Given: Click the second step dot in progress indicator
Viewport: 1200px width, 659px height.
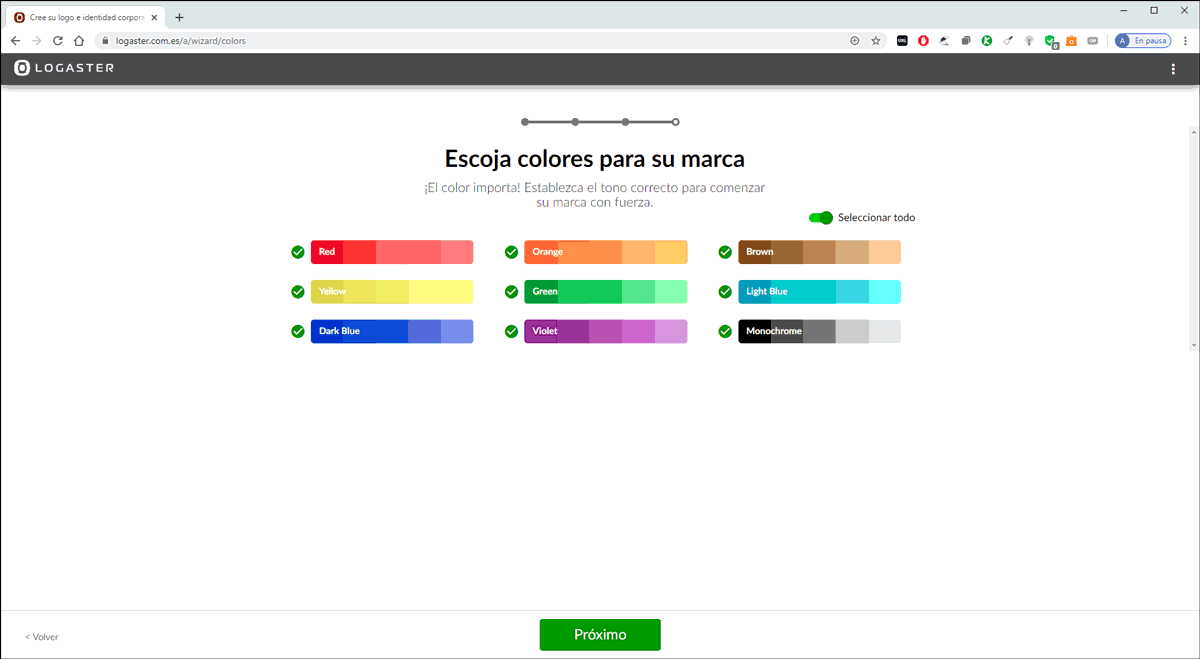Looking at the screenshot, I should coord(575,122).
